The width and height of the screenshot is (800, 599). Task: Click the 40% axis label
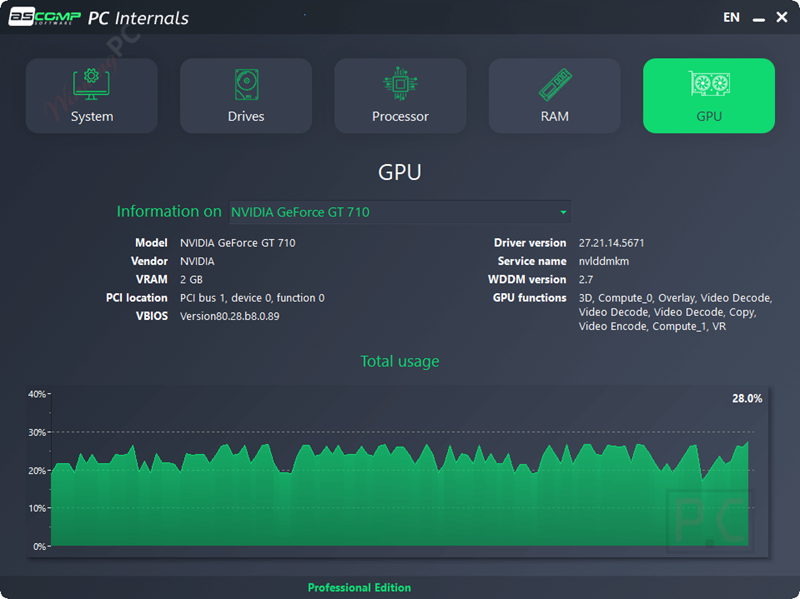click(x=37, y=394)
